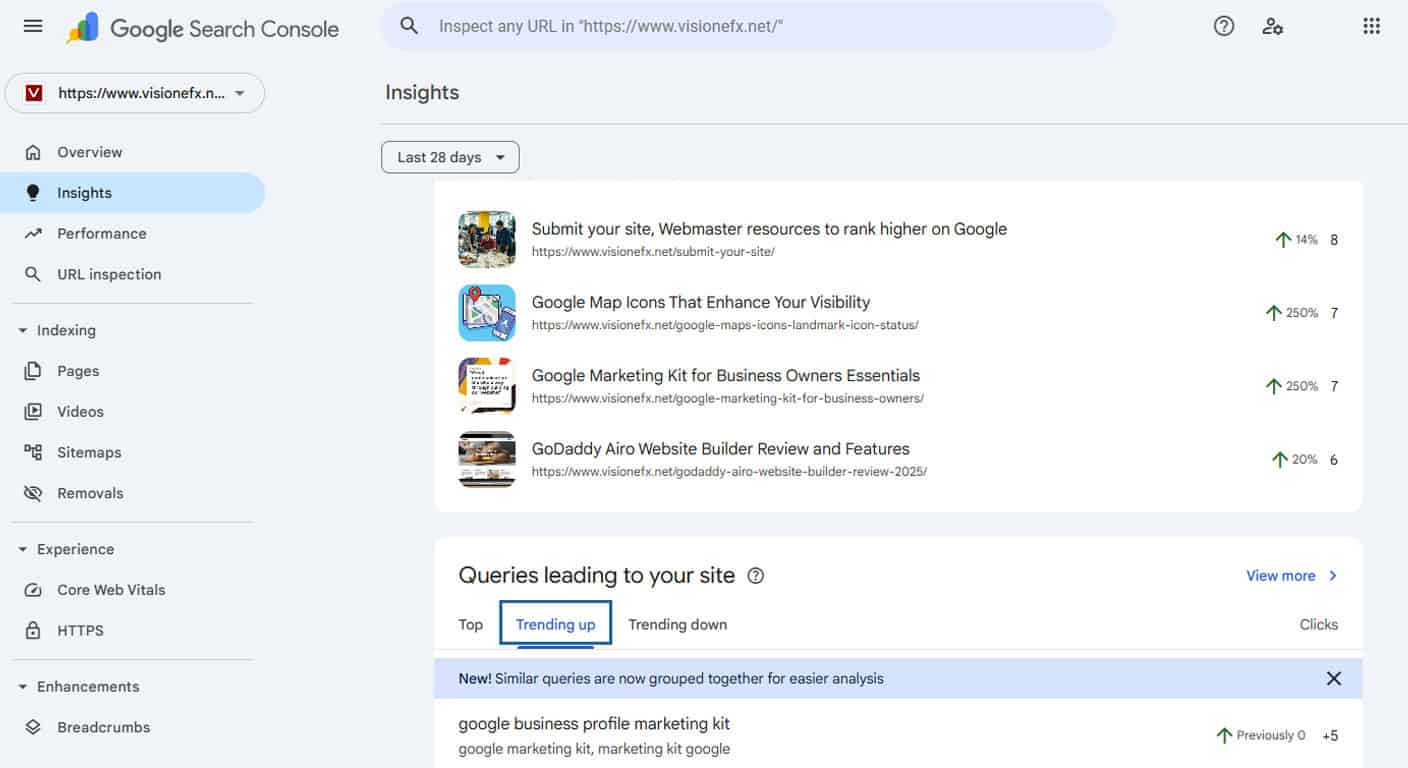Open the Last 28 days date filter
This screenshot has width=1408, height=768.
450,157
